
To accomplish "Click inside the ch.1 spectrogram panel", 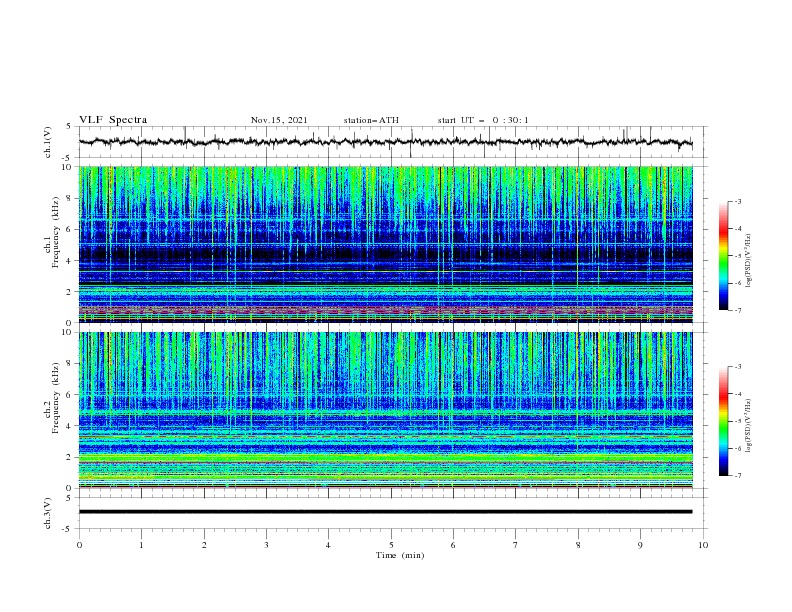I will tap(385, 244).
